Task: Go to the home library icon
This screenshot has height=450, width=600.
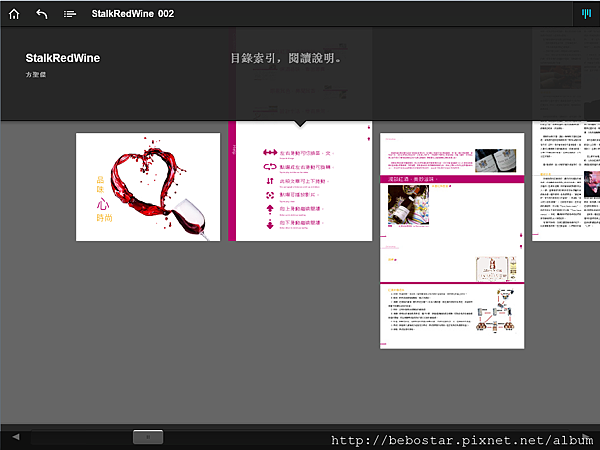Action: coord(14,14)
